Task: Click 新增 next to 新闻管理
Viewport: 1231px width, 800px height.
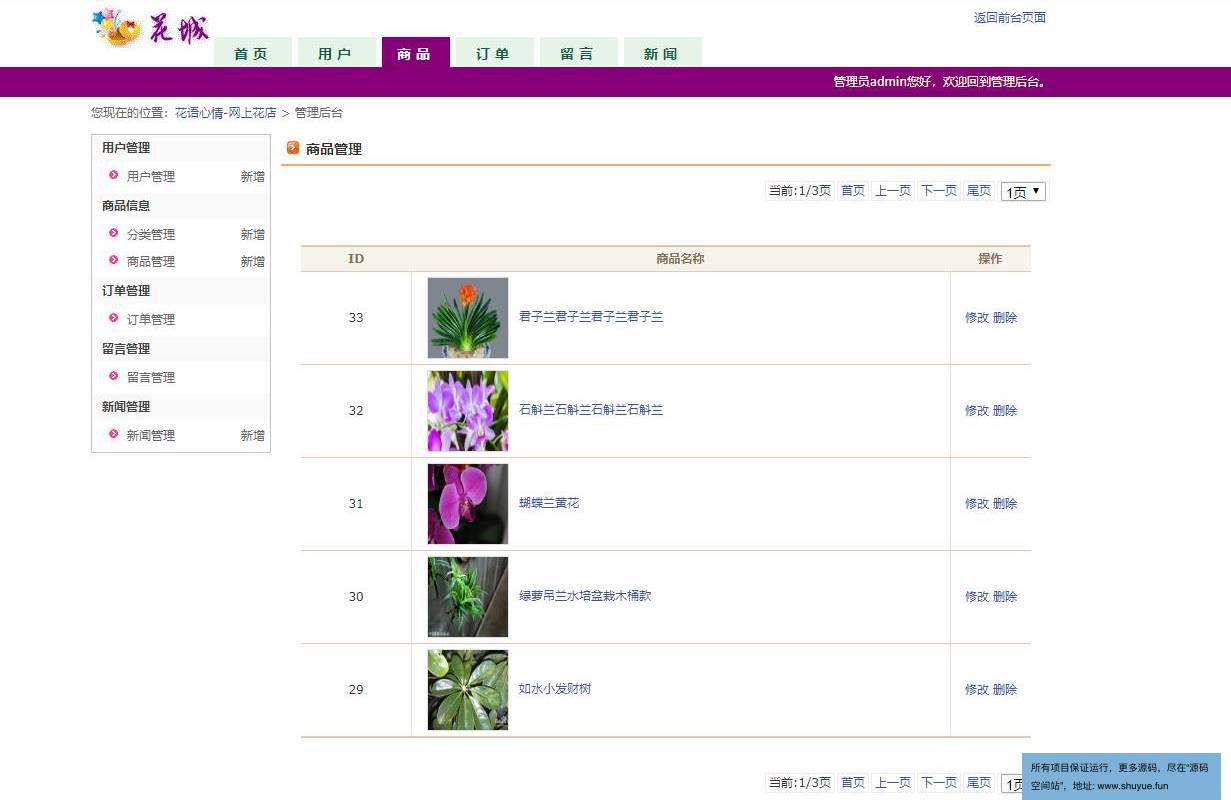Action: 253,435
